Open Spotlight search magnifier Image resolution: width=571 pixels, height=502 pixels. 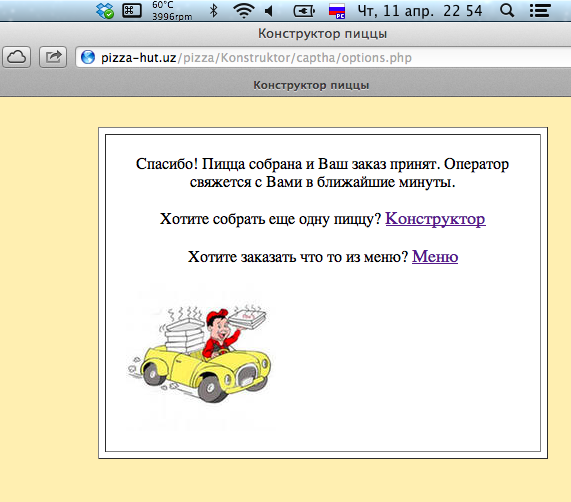(507, 11)
